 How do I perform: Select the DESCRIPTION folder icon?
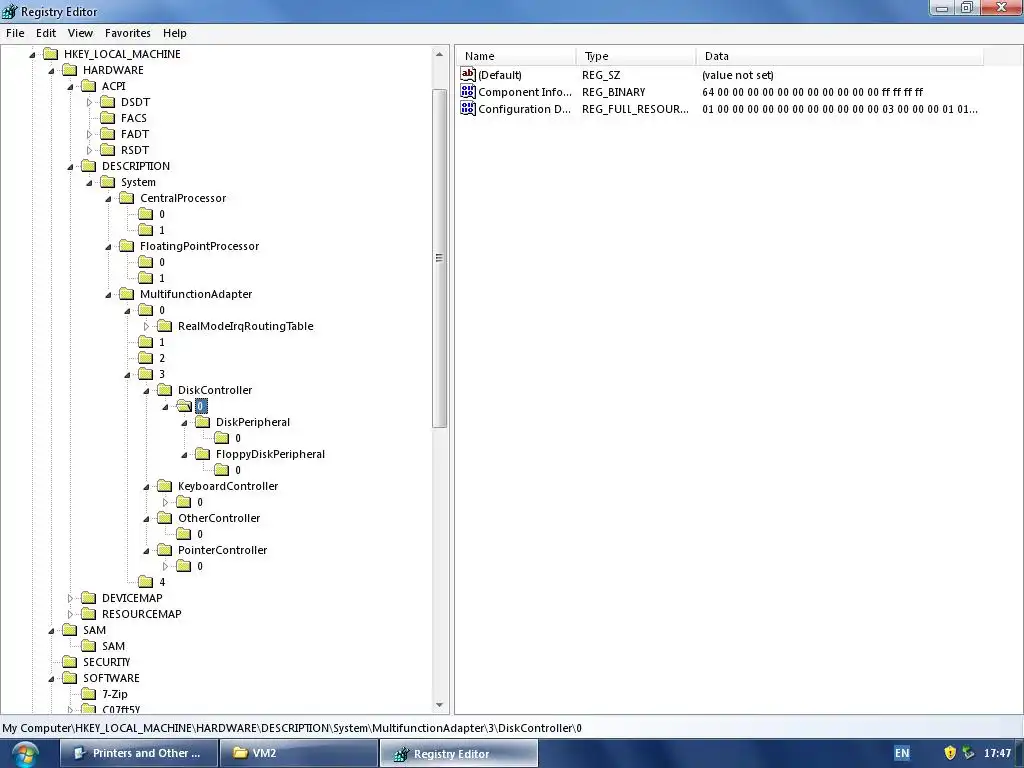[x=89, y=166]
